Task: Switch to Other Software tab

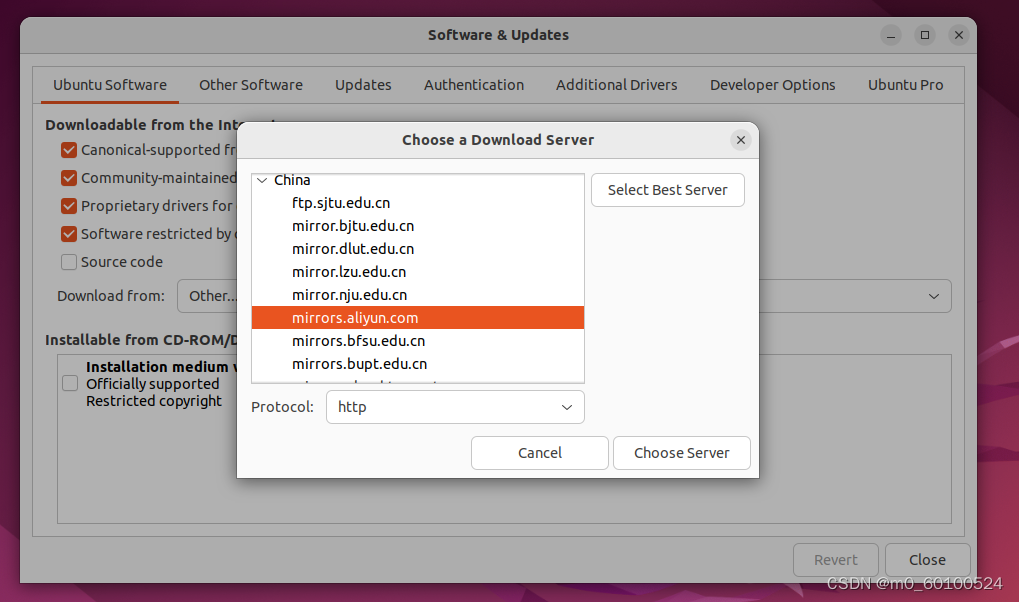Action: 251,85
